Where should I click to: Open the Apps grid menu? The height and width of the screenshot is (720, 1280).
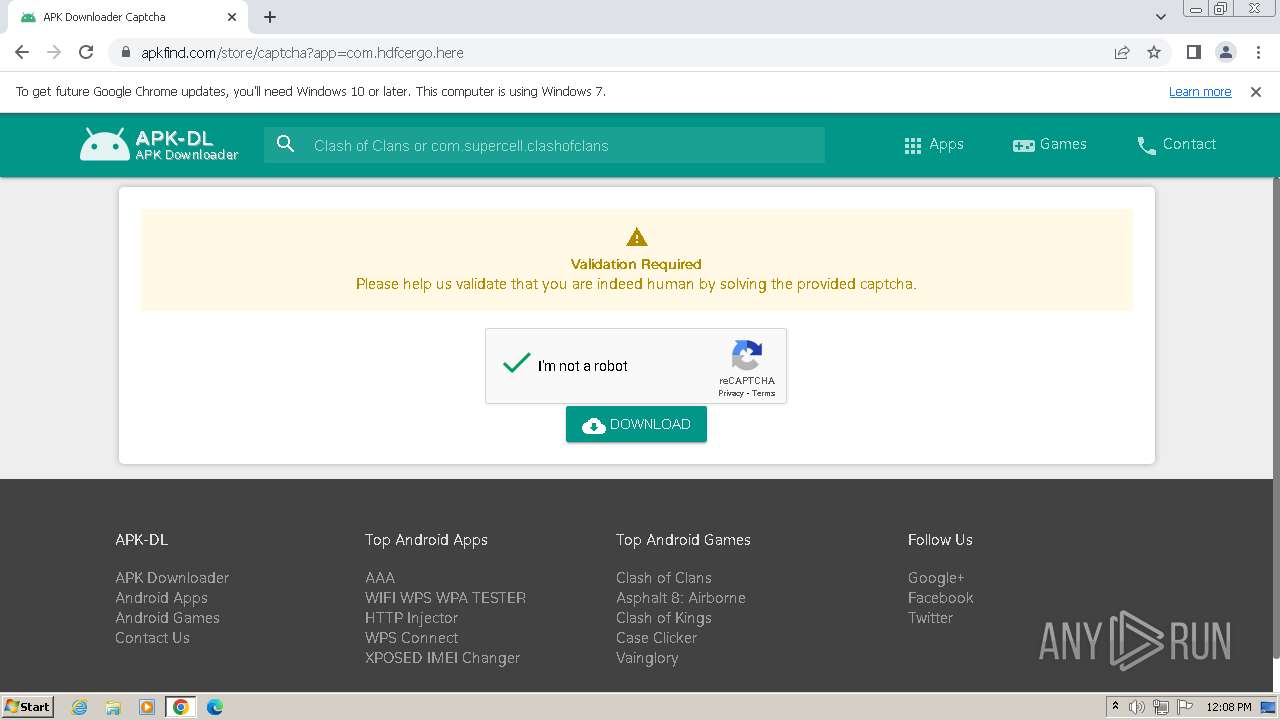click(x=933, y=145)
